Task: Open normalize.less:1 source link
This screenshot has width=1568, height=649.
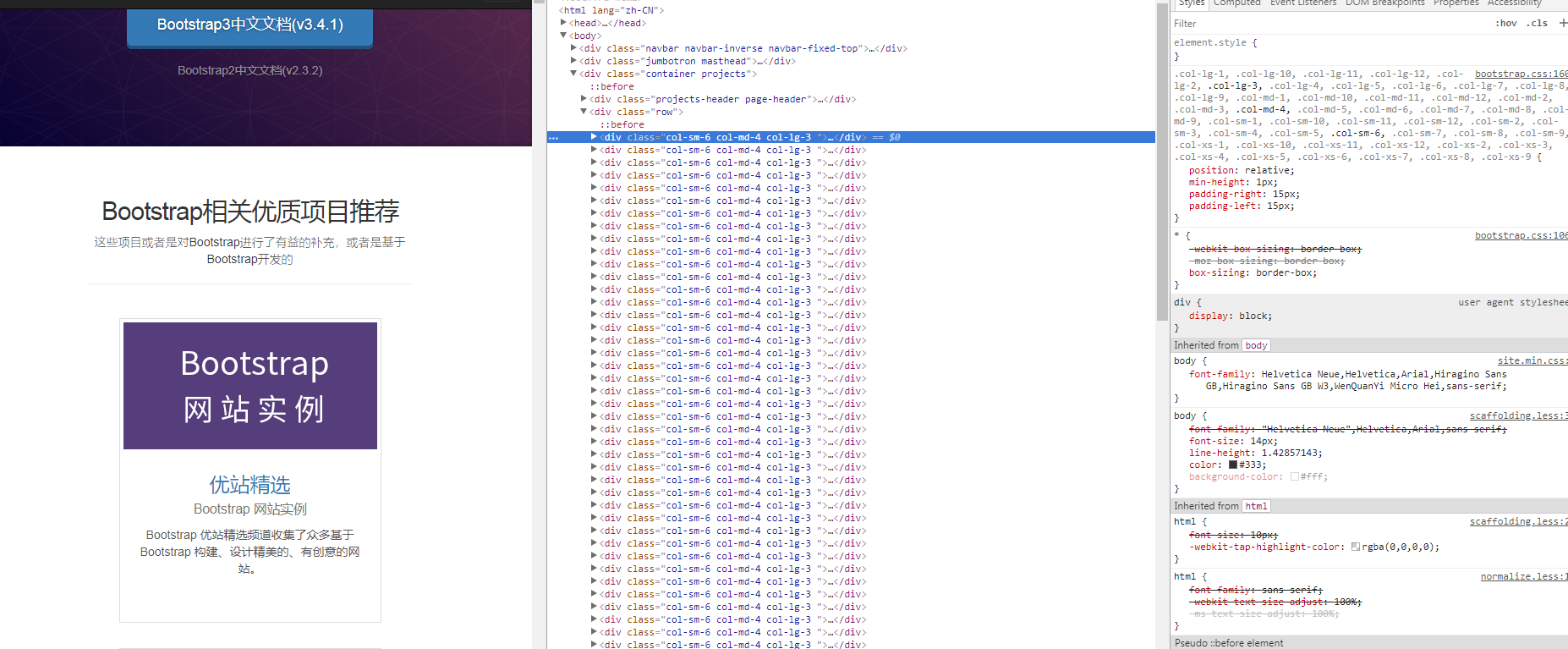Action: coord(1524,576)
